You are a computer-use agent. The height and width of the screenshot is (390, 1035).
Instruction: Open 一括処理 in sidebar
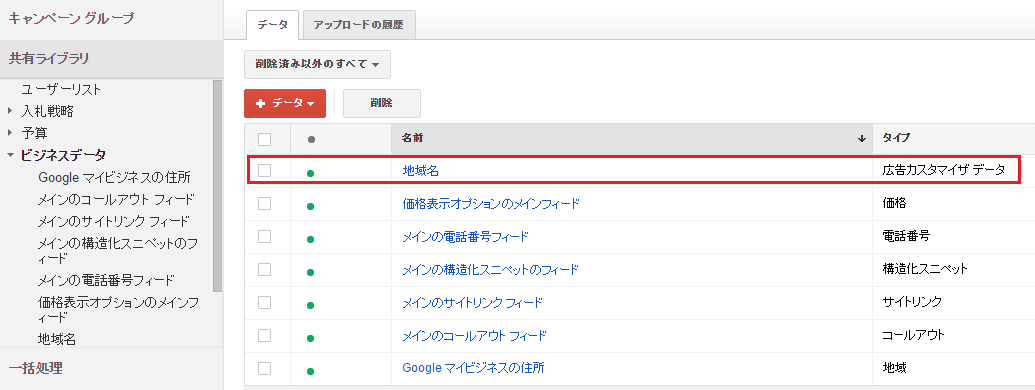36,368
